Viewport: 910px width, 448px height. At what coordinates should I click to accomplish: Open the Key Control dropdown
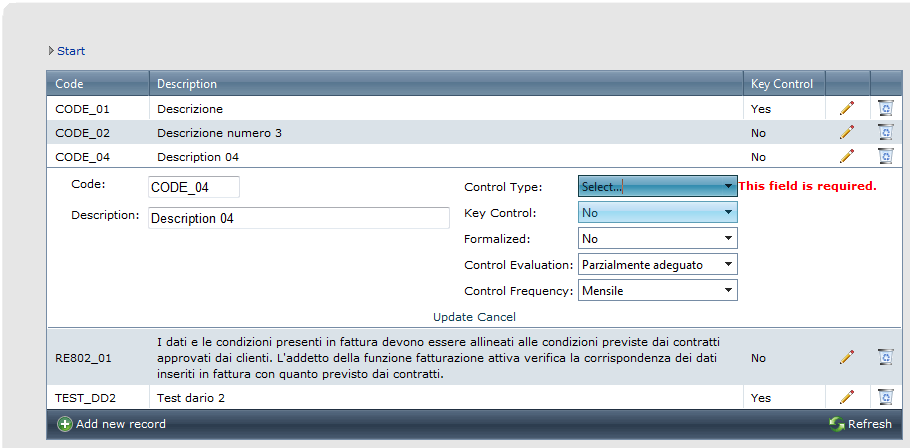[x=658, y=212]
